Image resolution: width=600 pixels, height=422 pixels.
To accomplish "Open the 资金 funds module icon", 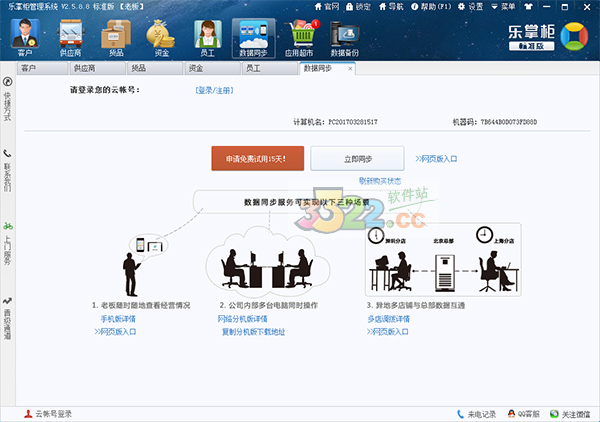I will click(x=161, y=38).
